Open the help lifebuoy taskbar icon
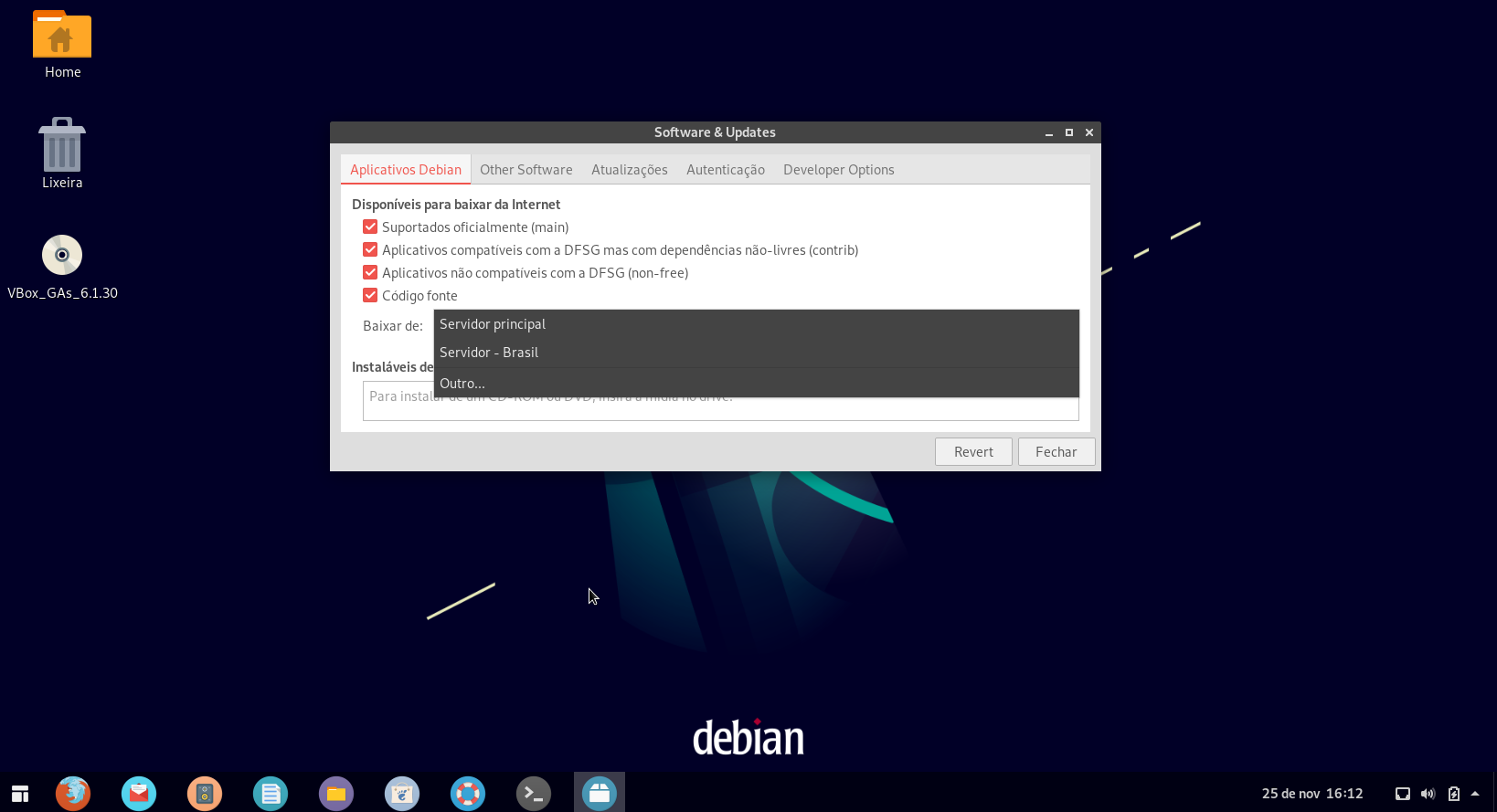Screen dimensions: 1497x812 [x=468, y=793]
